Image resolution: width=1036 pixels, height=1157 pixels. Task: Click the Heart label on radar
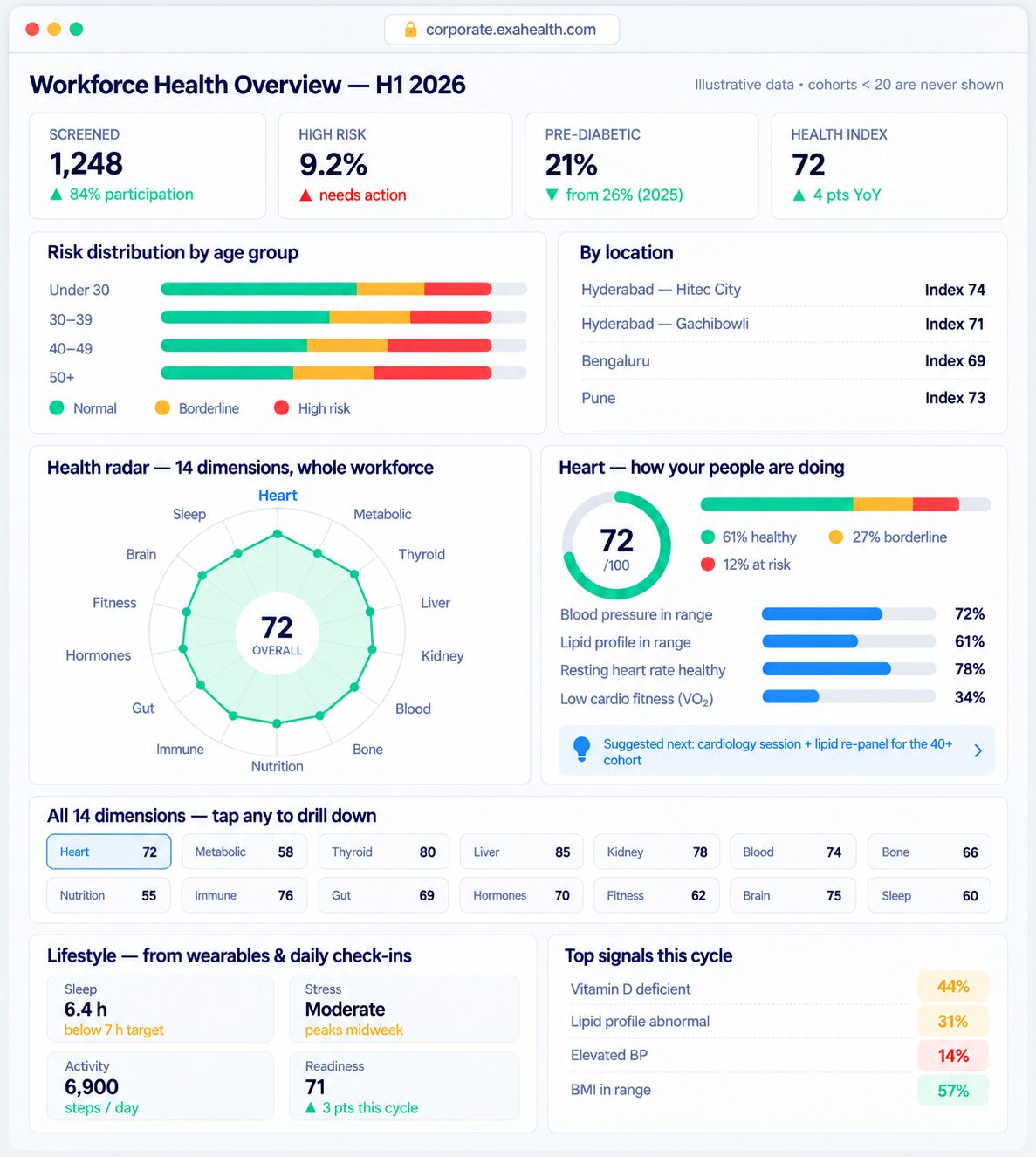point(278,496)
